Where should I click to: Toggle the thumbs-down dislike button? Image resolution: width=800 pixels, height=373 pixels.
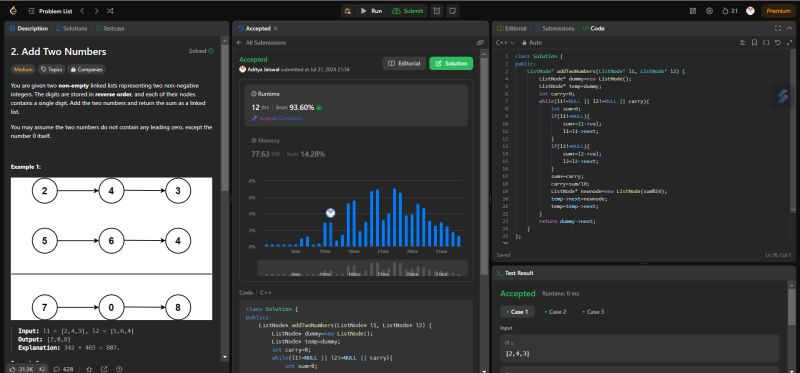pyautogui.click(x=42, y=369)
